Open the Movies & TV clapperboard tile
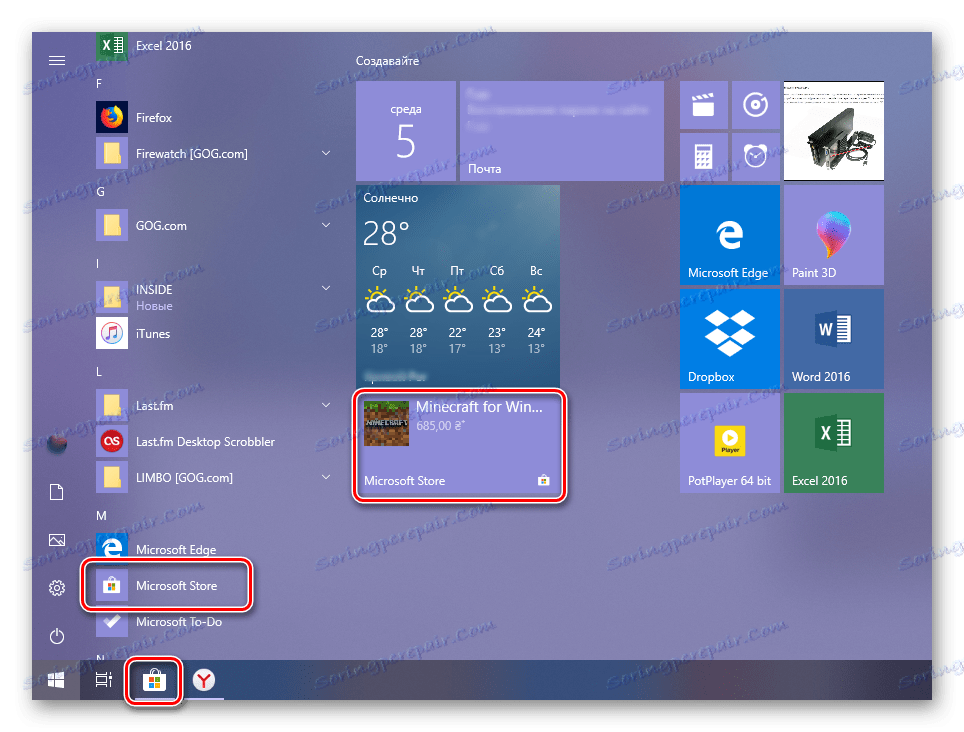964x732 pixels. (x=704, y=105)
